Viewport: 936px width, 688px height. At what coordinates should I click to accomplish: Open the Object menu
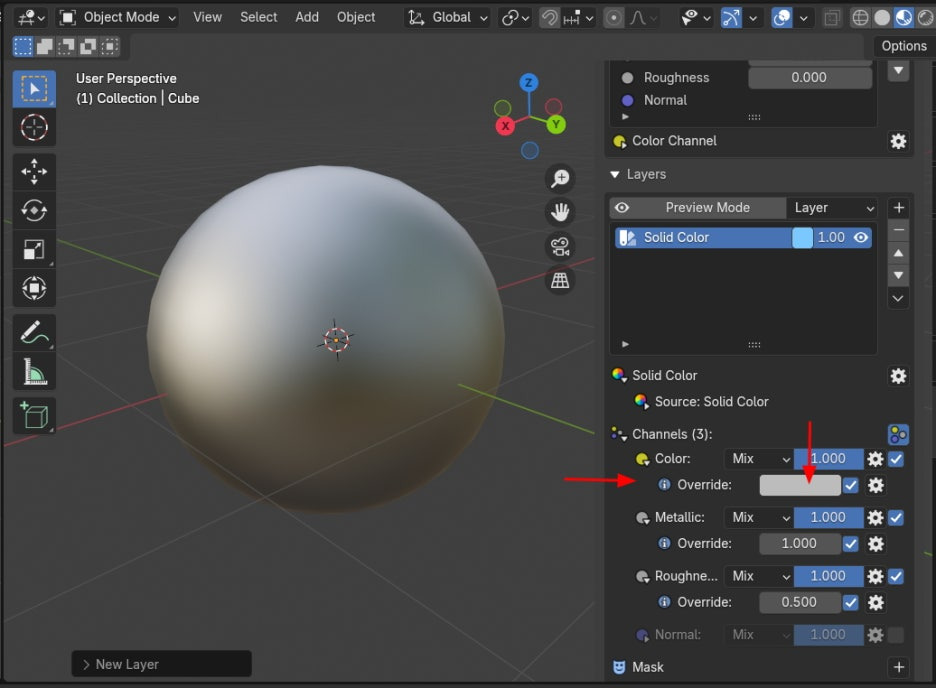(356, 17)
